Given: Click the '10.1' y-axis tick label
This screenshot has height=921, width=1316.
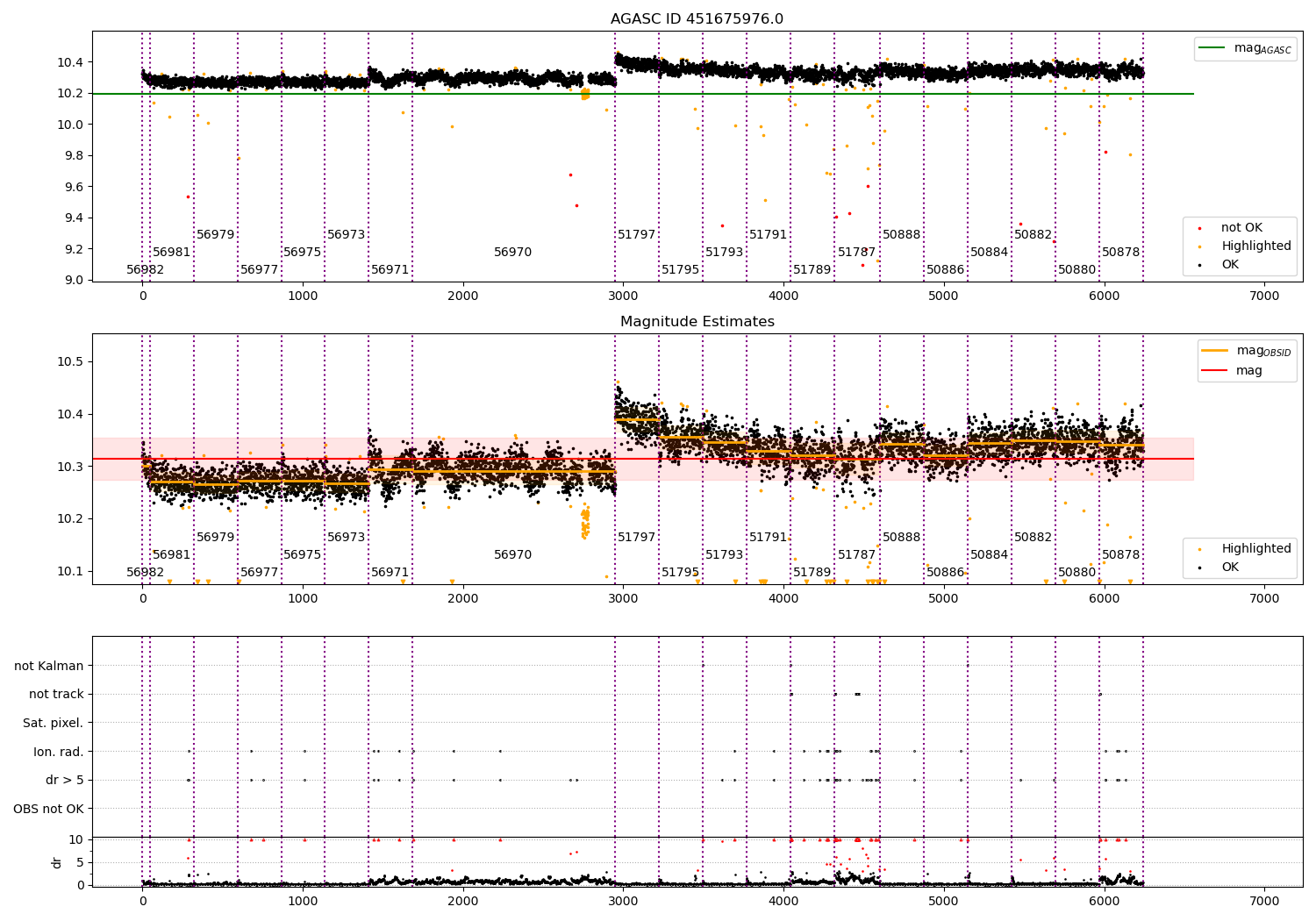Looking at the screenshot, I should 71,571.
